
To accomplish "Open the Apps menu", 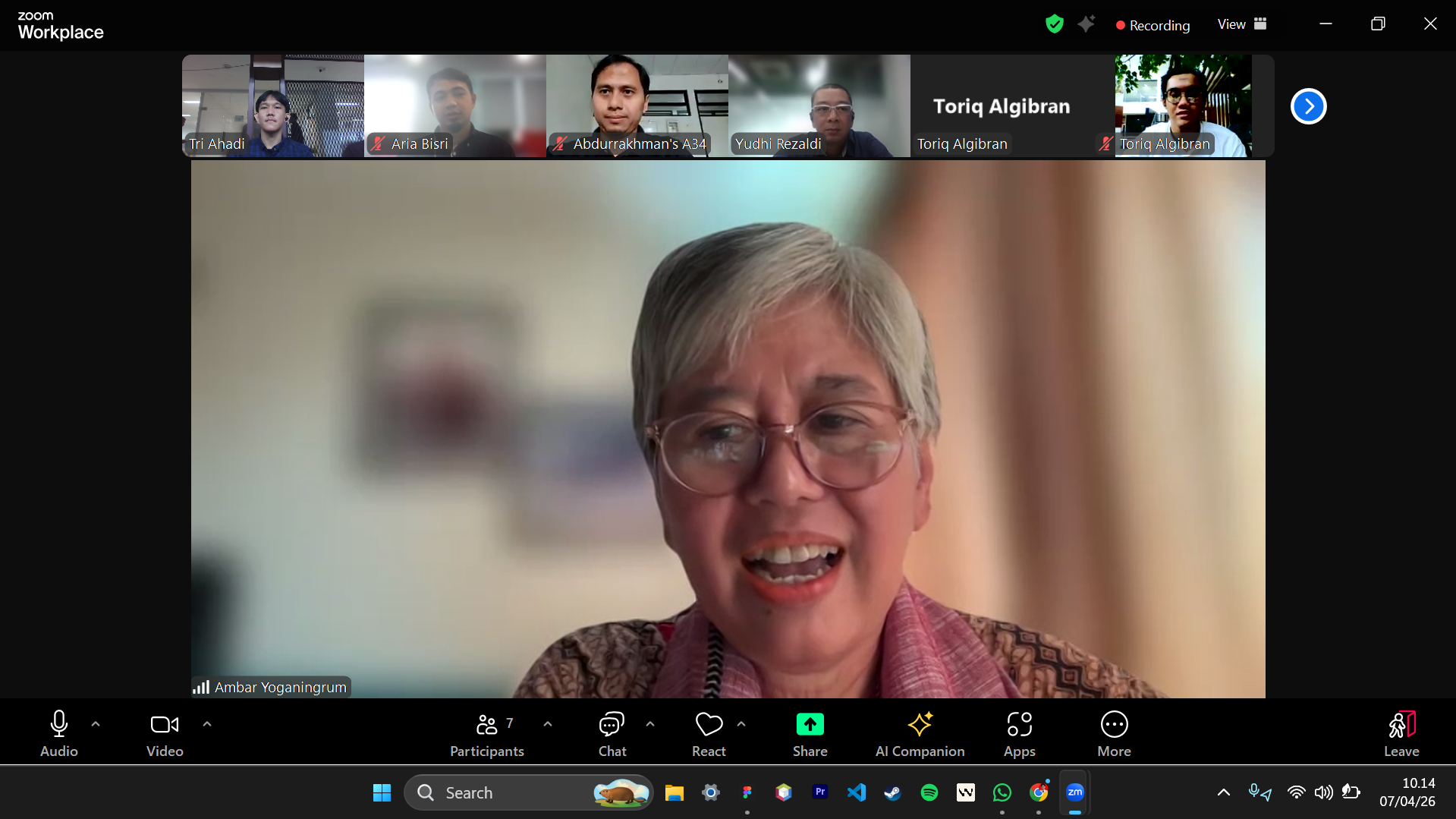I will pyautogui.click(x=1020, y=733).
